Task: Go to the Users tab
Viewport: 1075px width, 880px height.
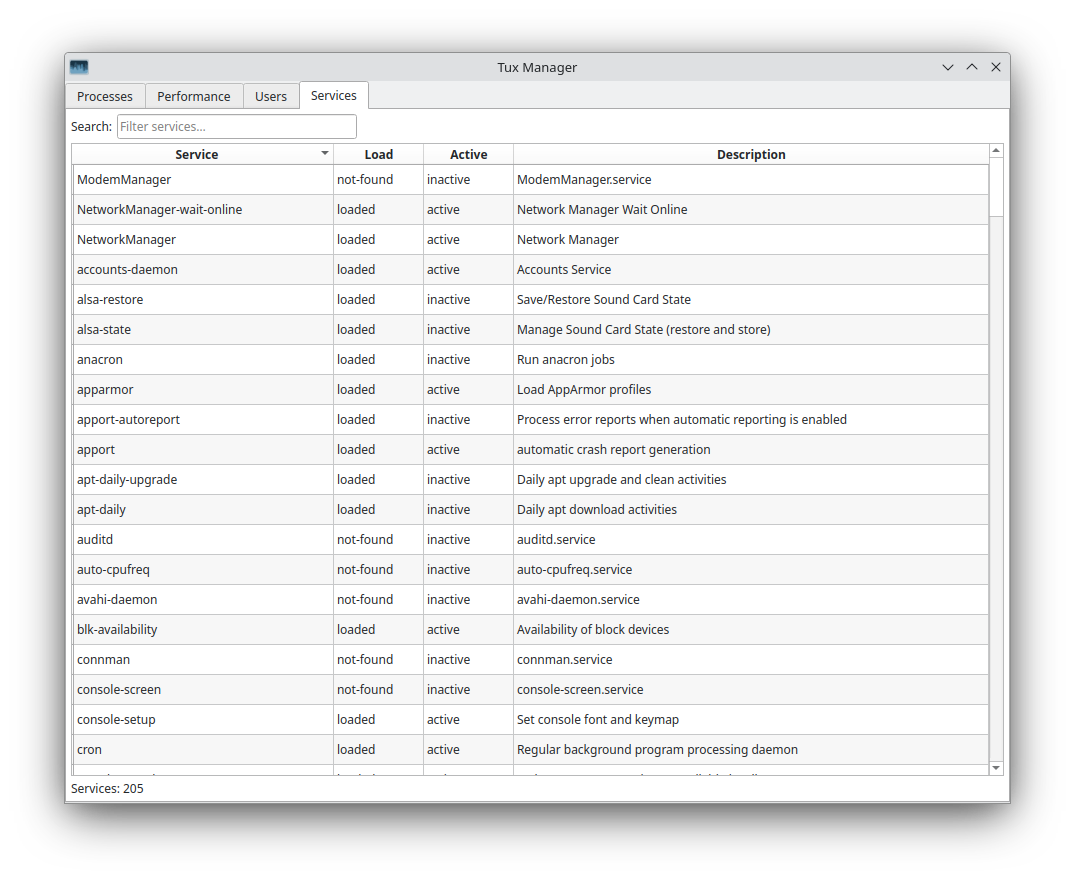Action: coord(271,96)
